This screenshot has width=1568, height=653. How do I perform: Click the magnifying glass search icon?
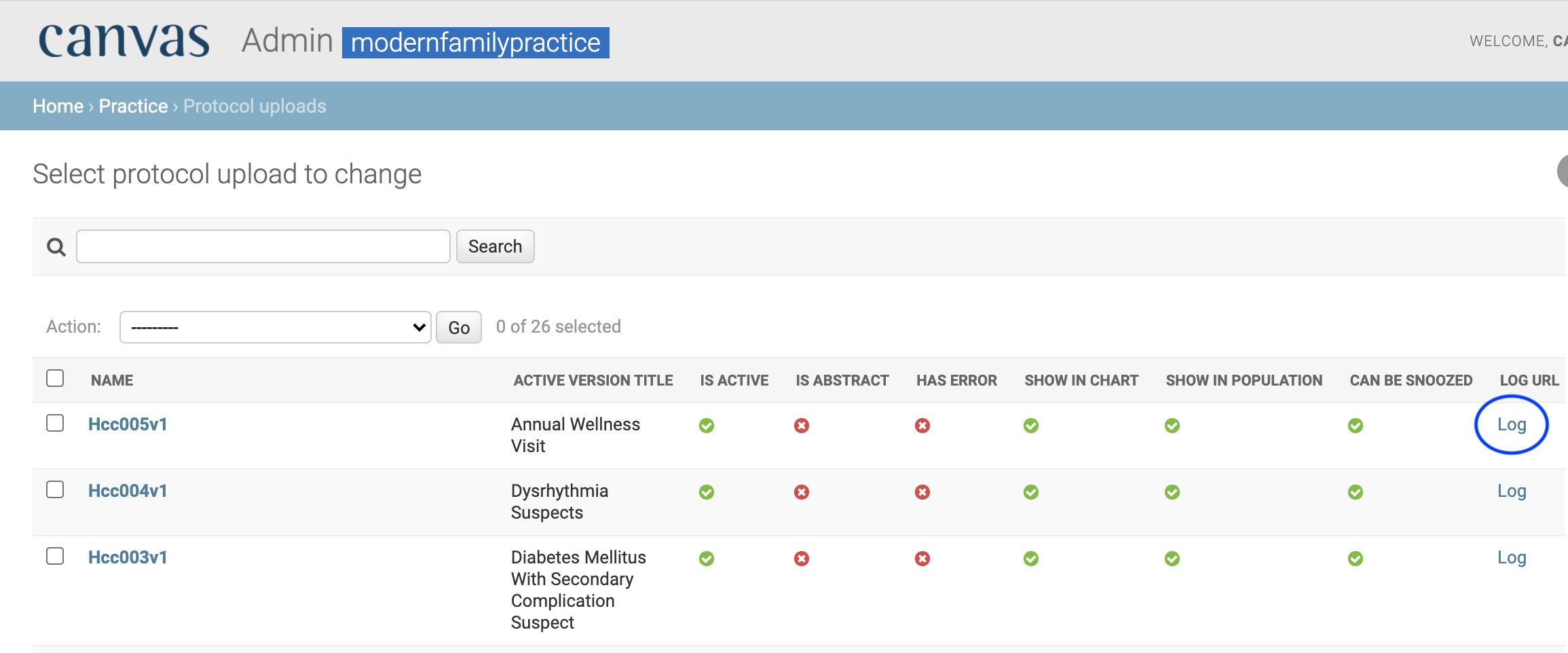tap(56, 247)
